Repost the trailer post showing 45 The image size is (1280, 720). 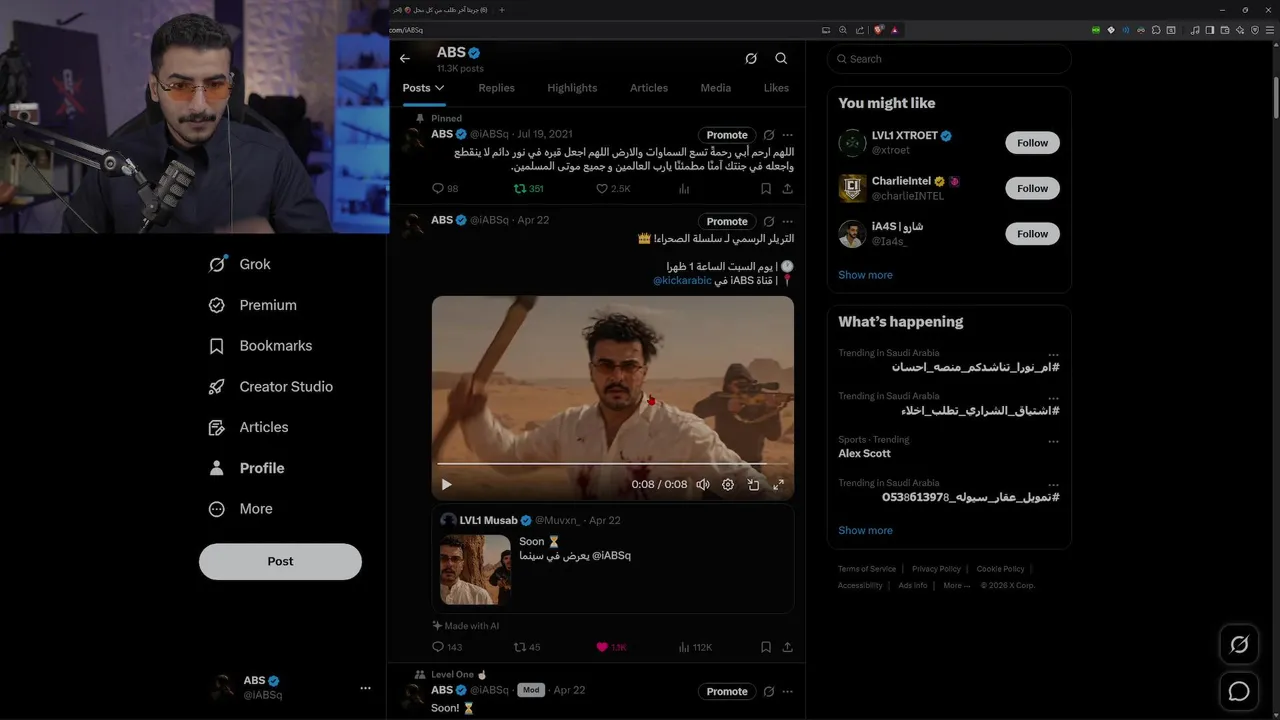[x=527, y=647]
